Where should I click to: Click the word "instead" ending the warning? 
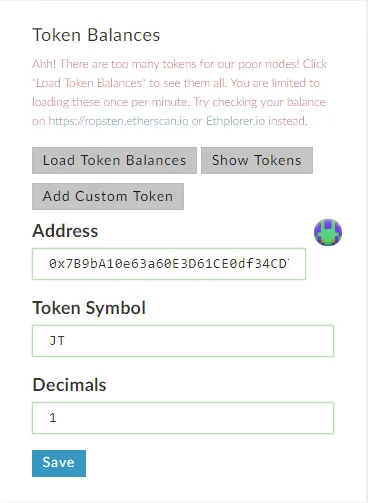[287, 121]
